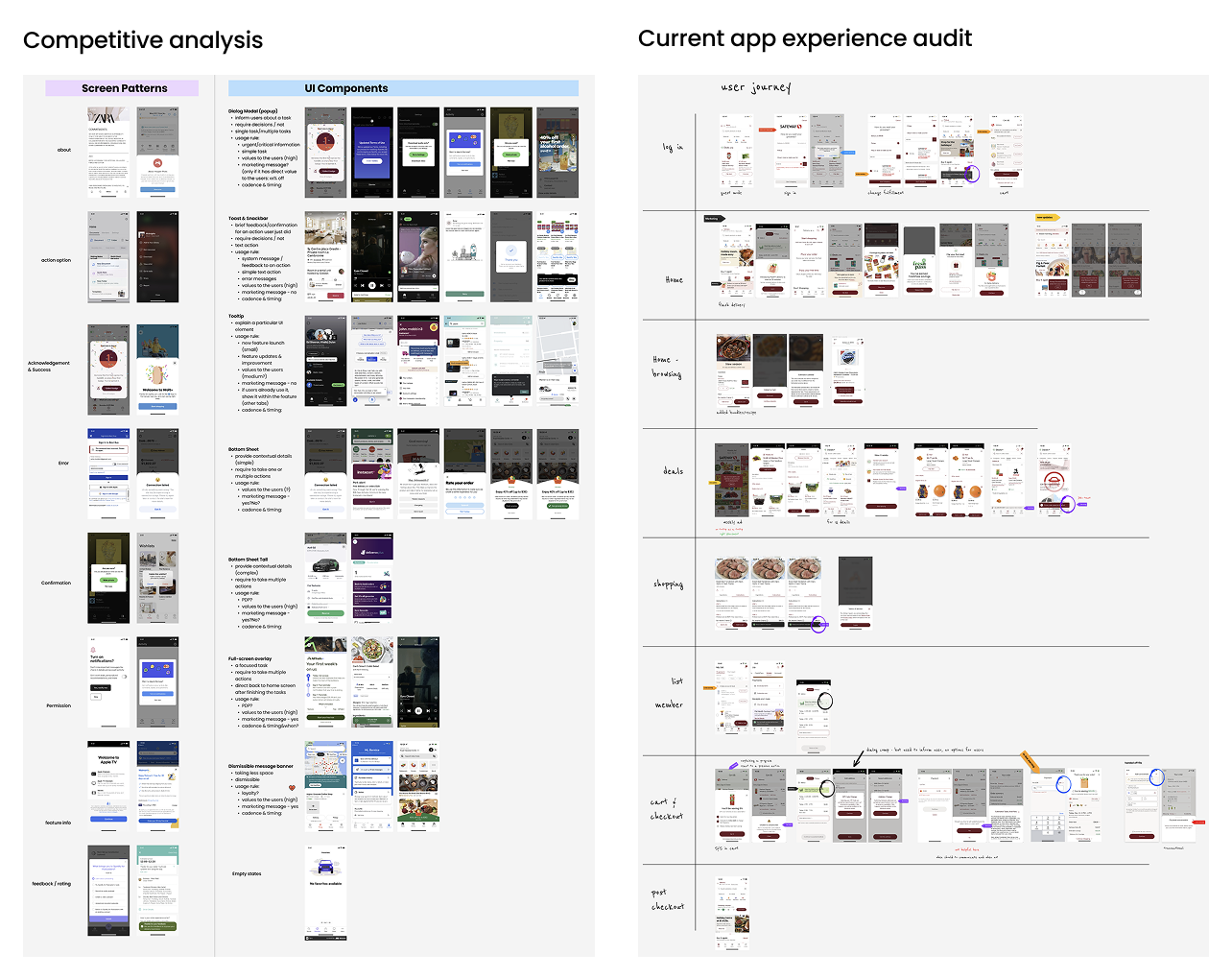The width and height of the screenshot is (1232, 978).
Task: Select the black Marketing tag above Home row
Action: click(712, 219)
